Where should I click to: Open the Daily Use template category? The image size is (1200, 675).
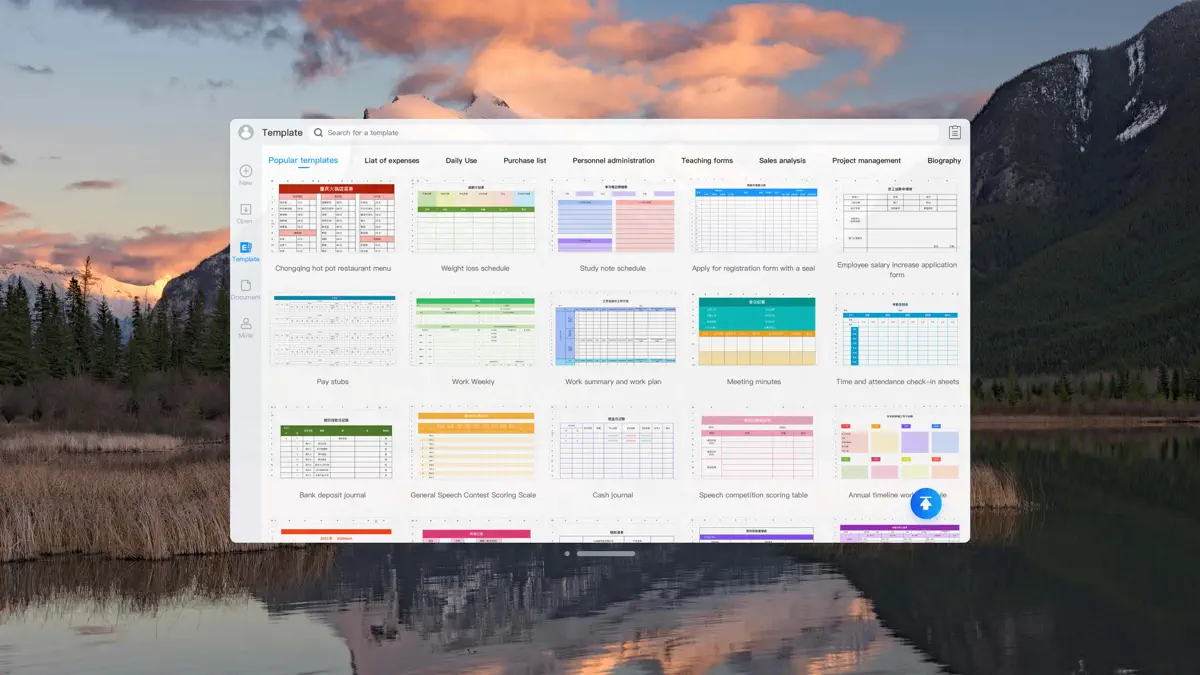[461, 159]
